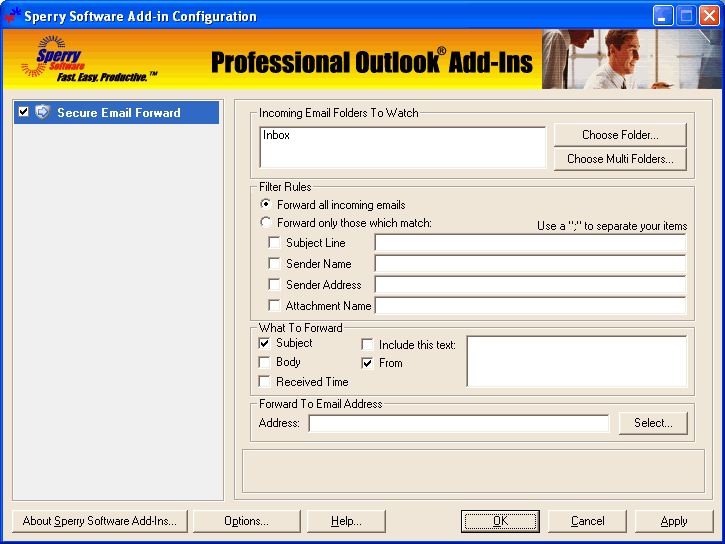Image resolution: width=725 pixels, height=544 pixels.
Task: Open the Help window
Action: pos(346,521)
